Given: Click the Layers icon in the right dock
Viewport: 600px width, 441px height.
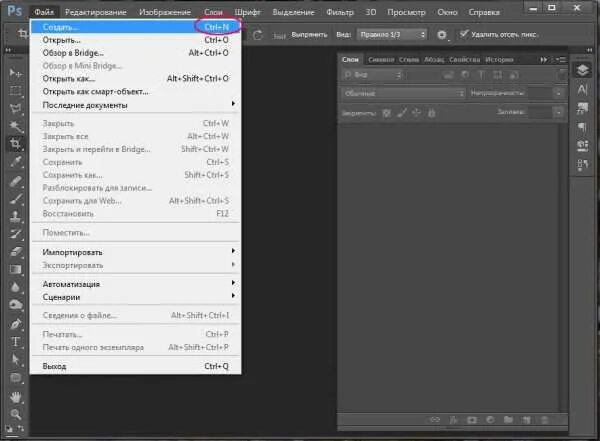Looking at the screenshot, I should click(582, 70).
